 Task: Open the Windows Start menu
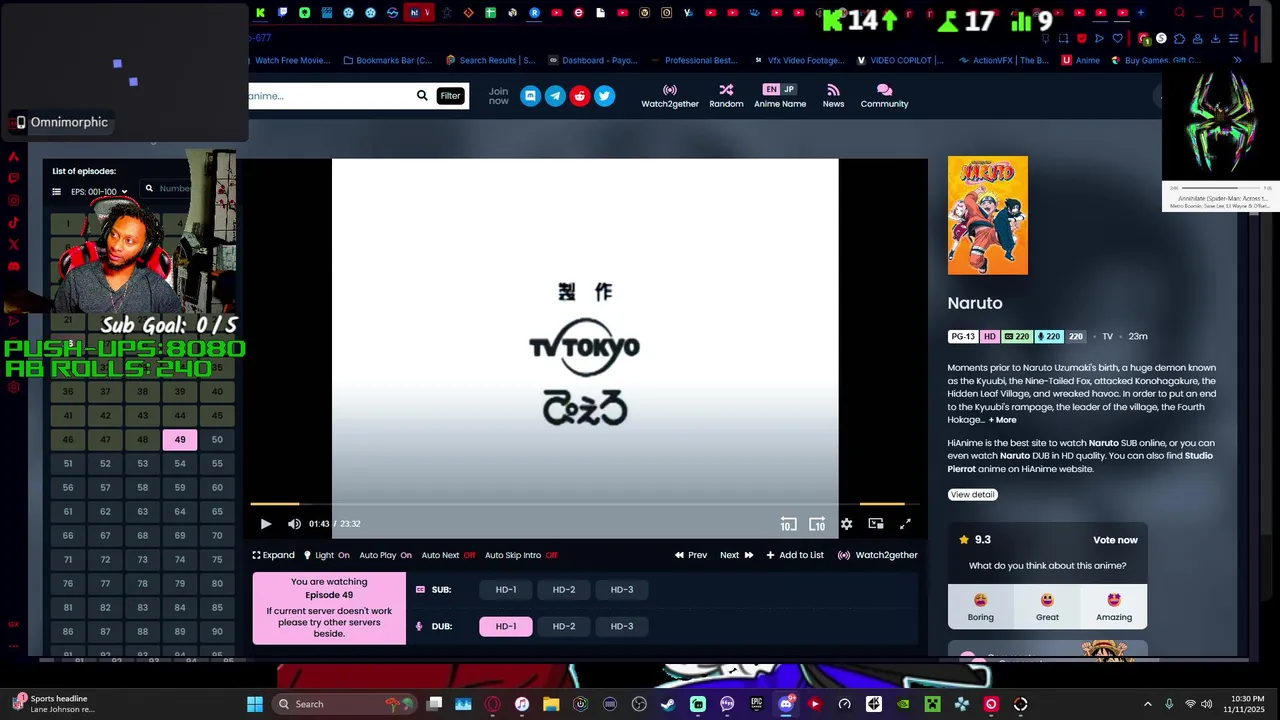pos(255,704)
